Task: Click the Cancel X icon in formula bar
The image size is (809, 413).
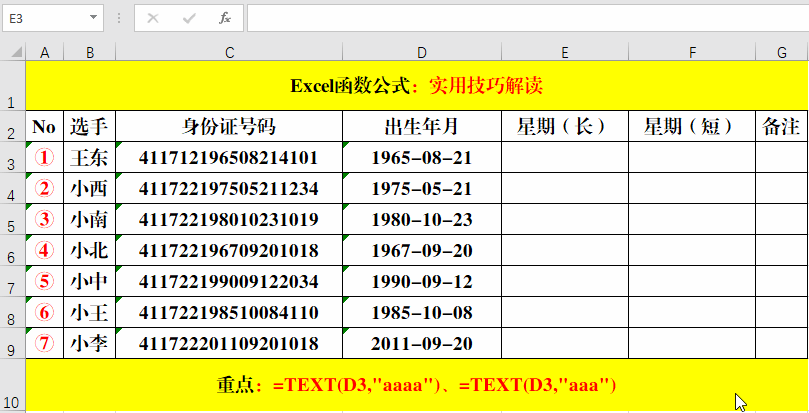Action: tap(153, 18)
